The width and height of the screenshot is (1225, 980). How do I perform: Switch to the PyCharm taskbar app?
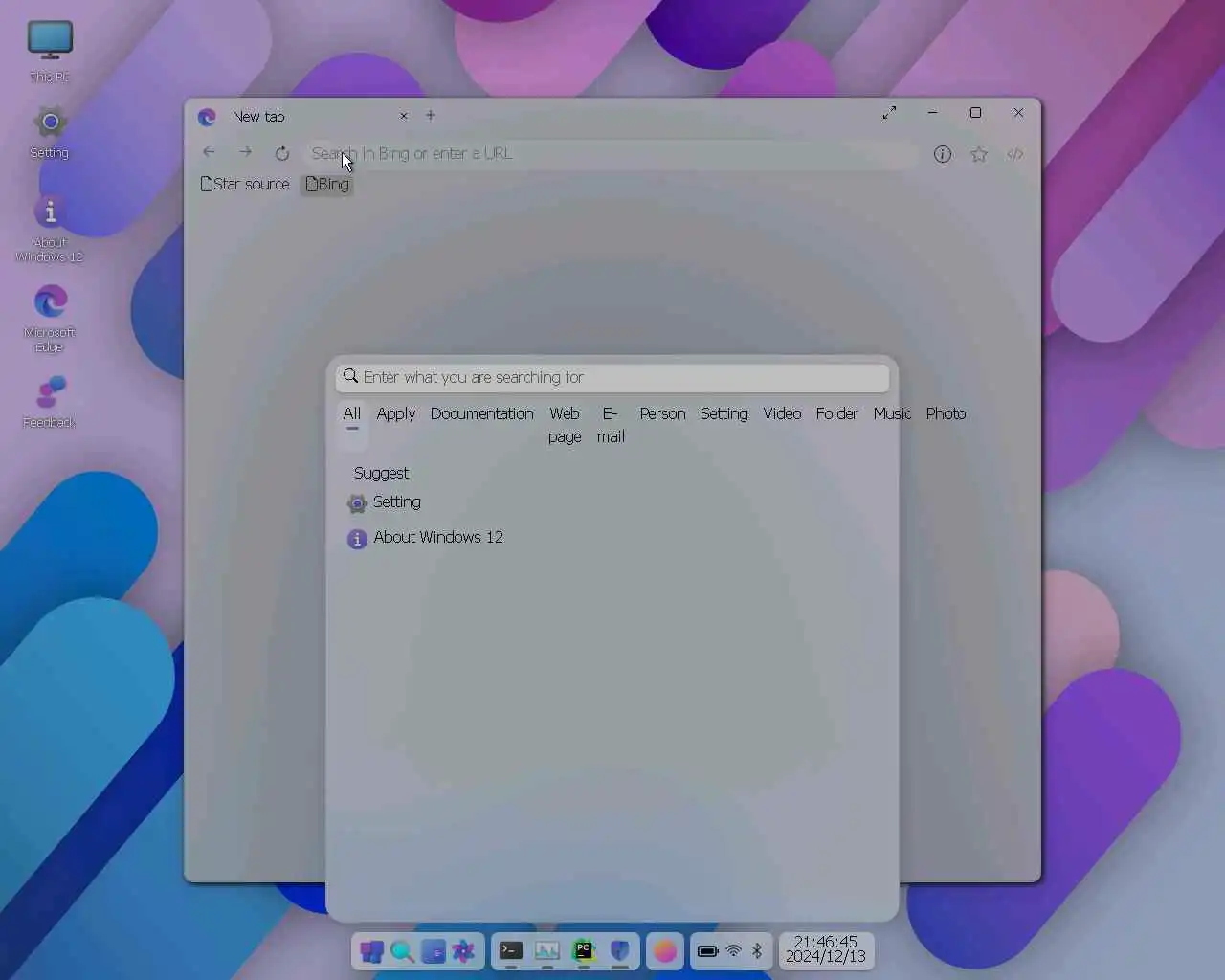click(584, 951)
